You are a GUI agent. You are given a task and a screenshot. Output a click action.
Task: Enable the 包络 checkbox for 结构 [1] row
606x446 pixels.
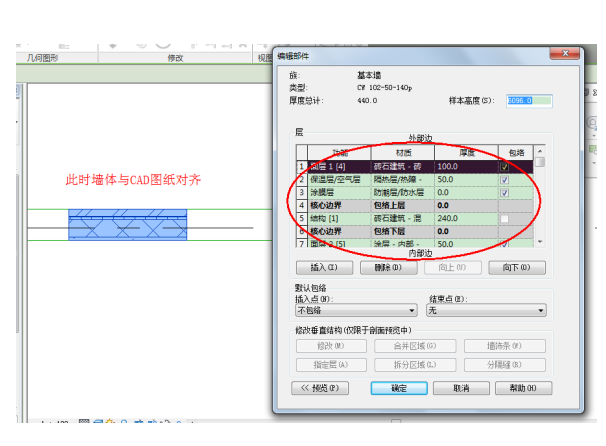(x=505, y=218)
